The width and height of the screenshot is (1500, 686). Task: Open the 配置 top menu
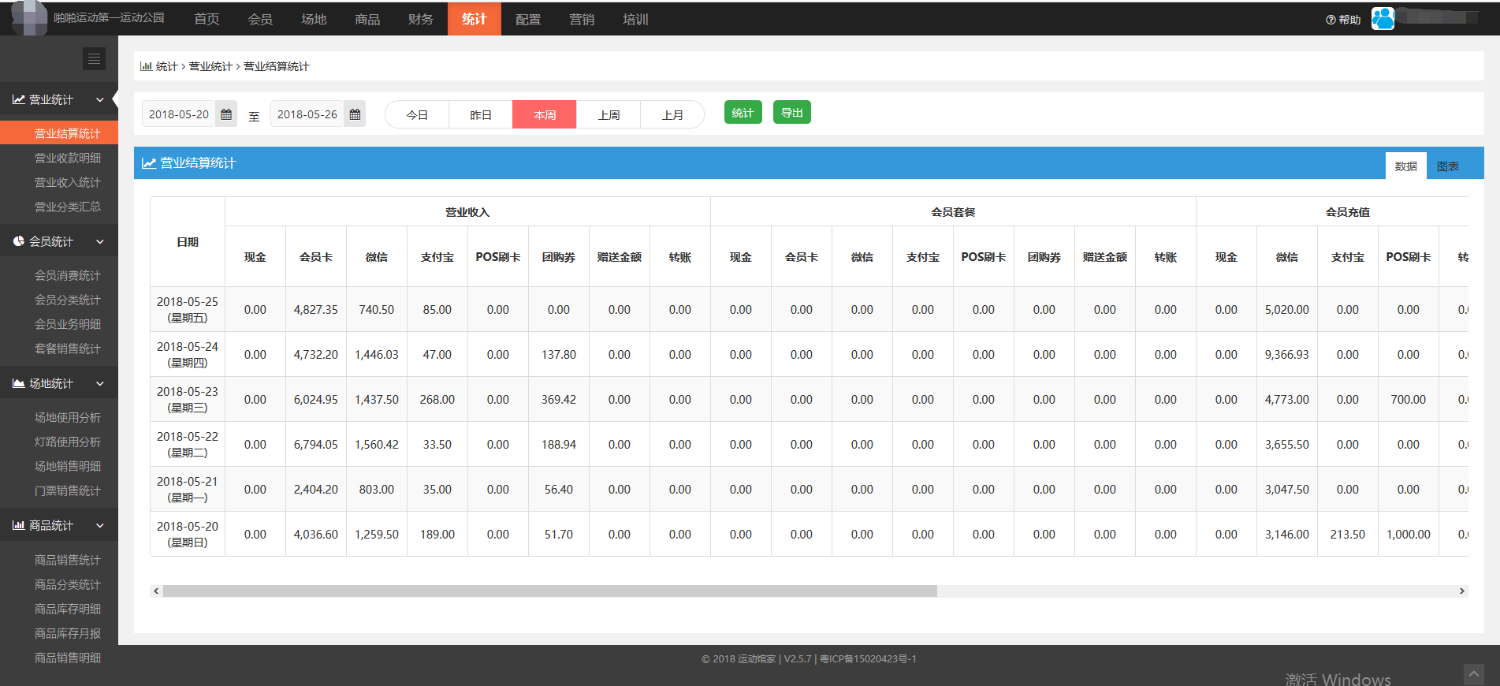tap(528, 19)
